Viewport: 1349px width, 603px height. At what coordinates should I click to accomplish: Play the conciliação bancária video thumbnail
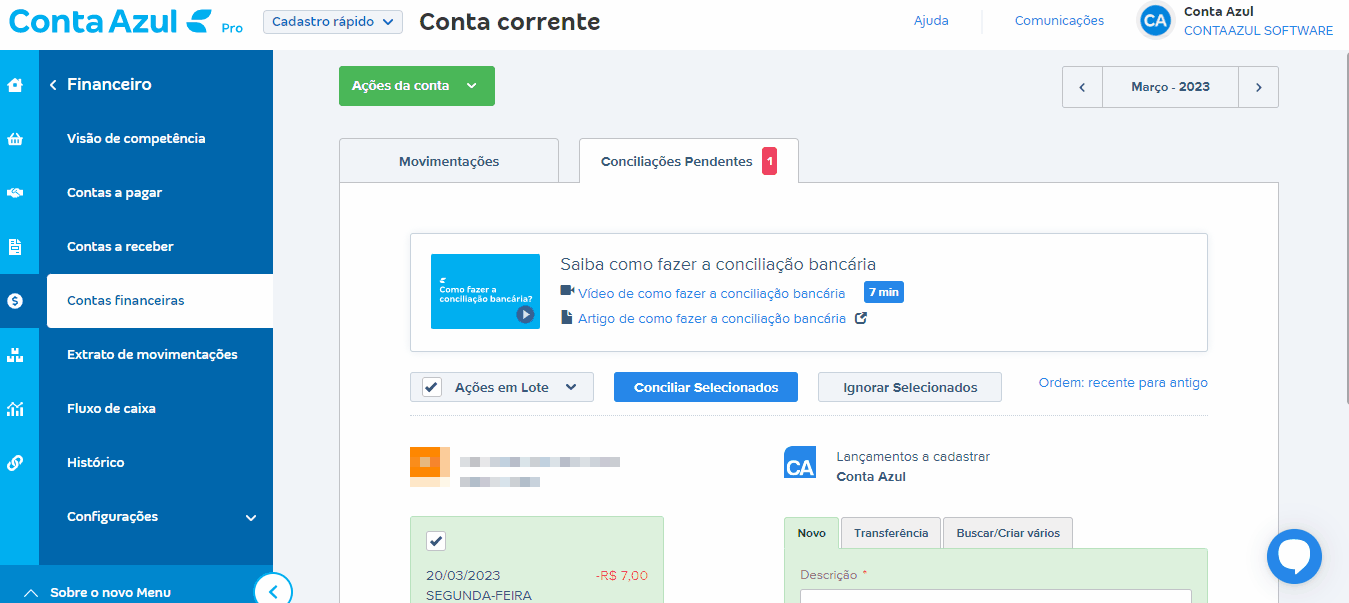tap(485, 291)
